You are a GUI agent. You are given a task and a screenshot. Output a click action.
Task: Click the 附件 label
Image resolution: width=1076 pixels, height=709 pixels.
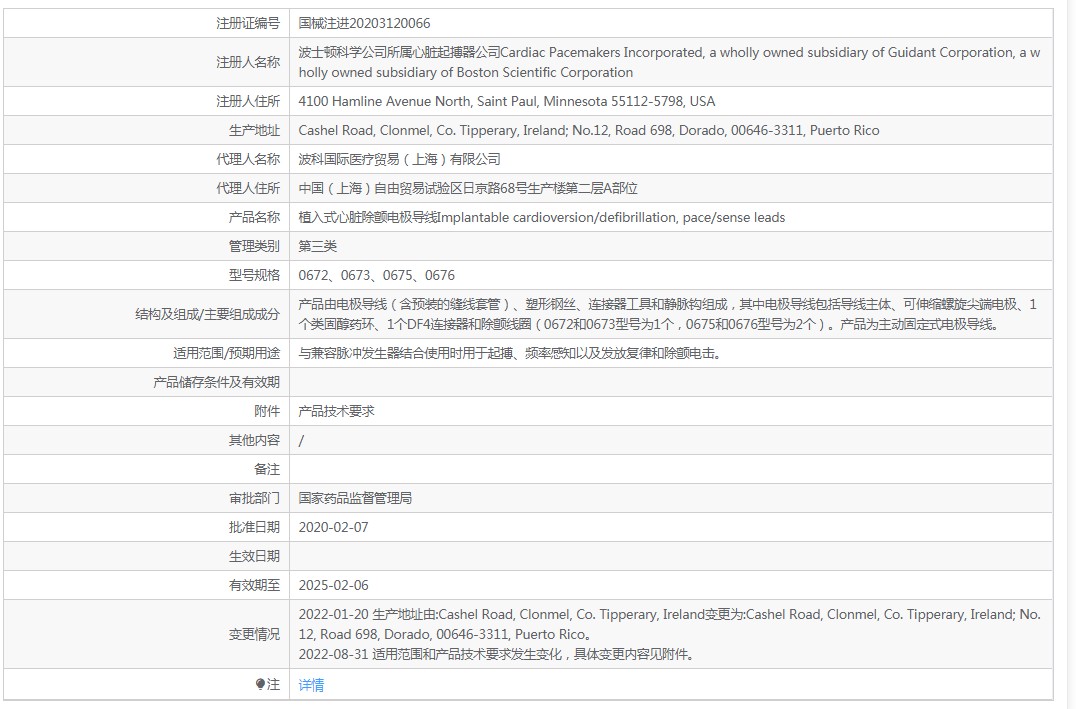(267, 411)
